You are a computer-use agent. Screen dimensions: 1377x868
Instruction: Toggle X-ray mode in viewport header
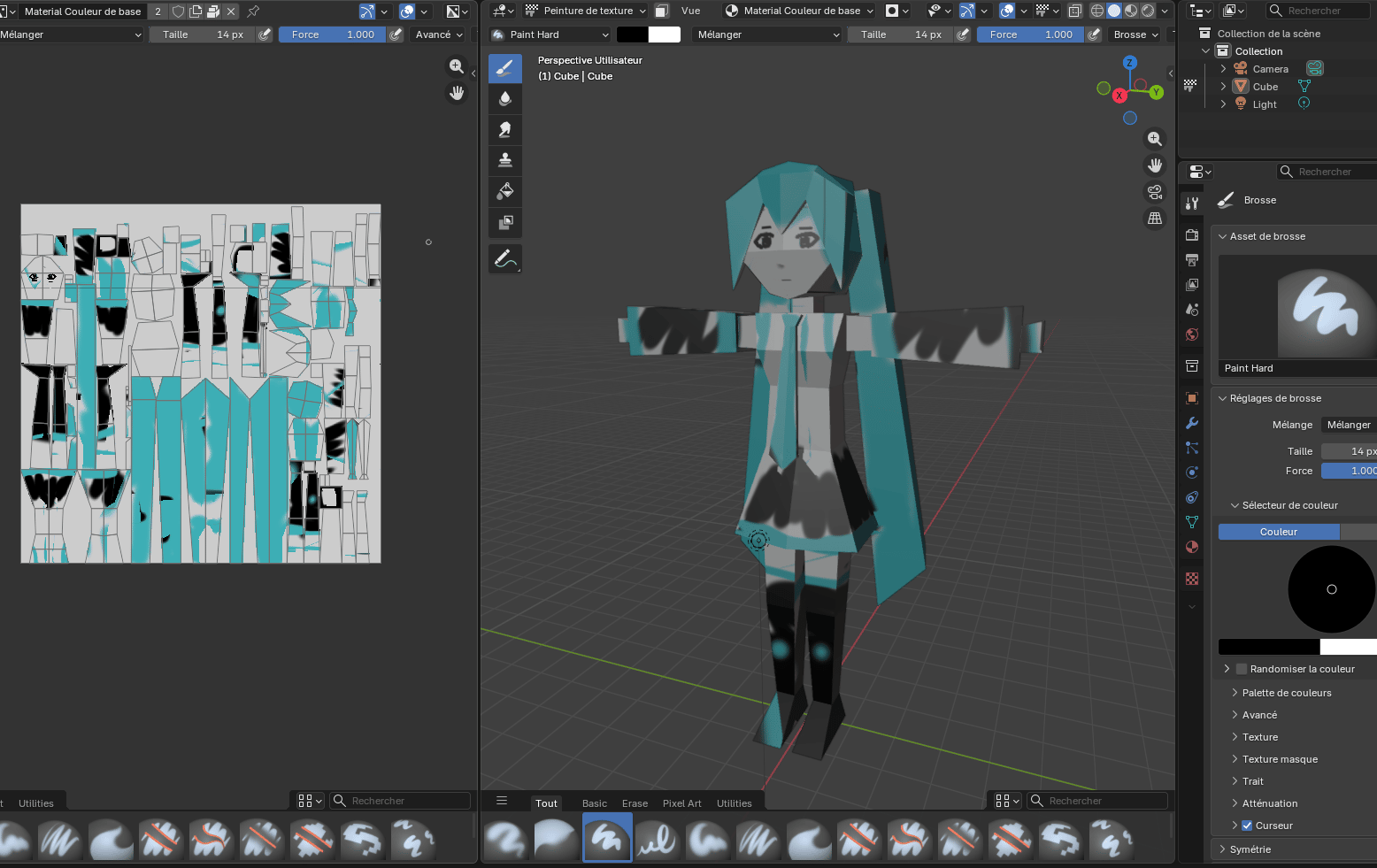point(1074,11)
